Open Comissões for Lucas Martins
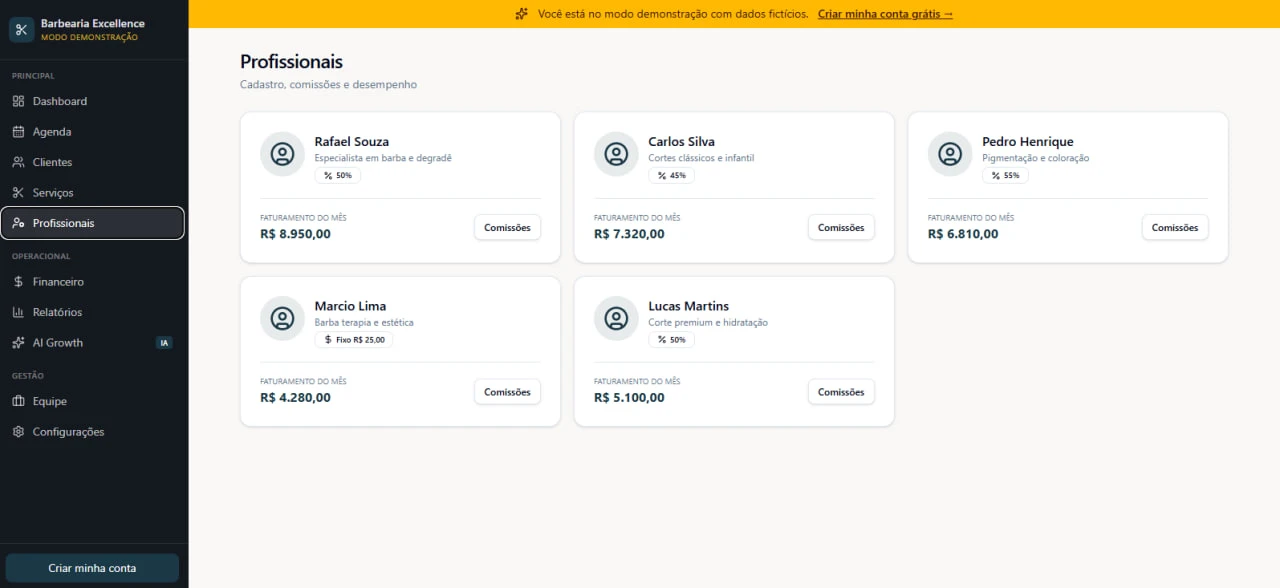 [x=841, y=392]
